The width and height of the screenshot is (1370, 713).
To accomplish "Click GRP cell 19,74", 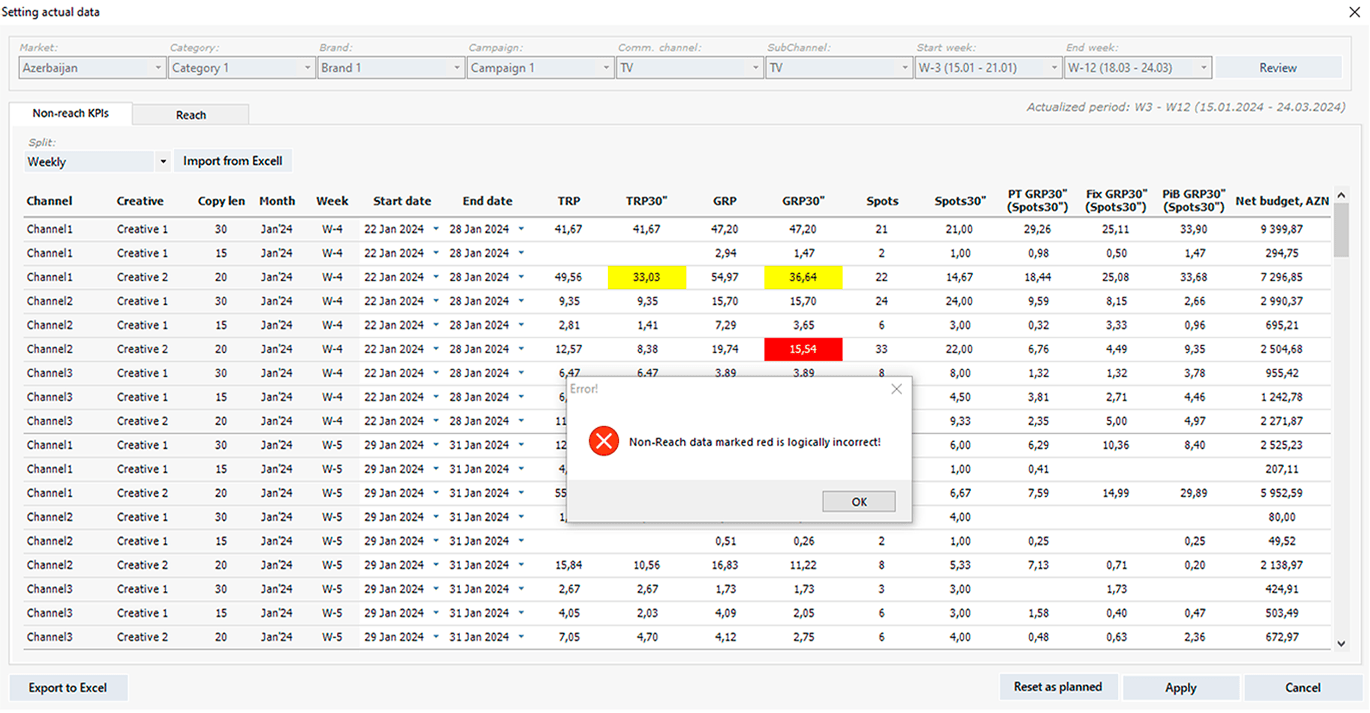I will (x=725, y=349).
